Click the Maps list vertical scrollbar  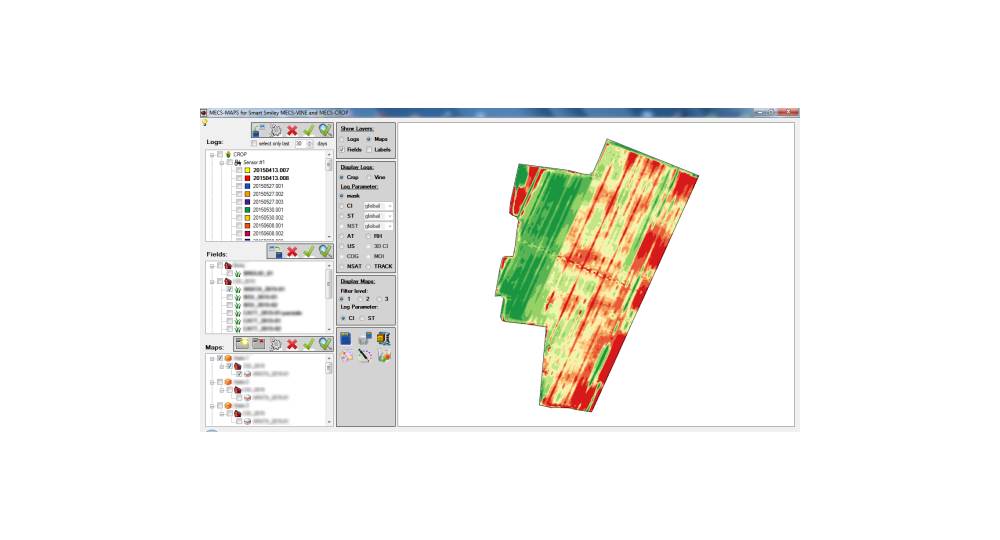coord(329,390)
